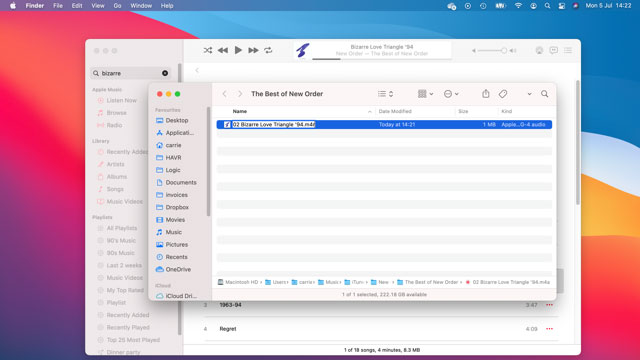
Task: Change Finder view mode list selector
Action: (385, 94)
